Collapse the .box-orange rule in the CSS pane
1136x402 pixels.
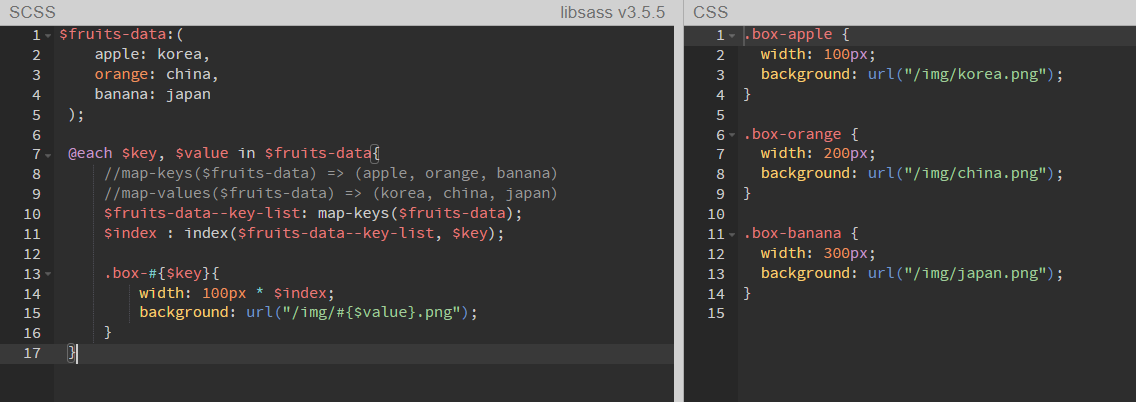click(x=732, y=135)
